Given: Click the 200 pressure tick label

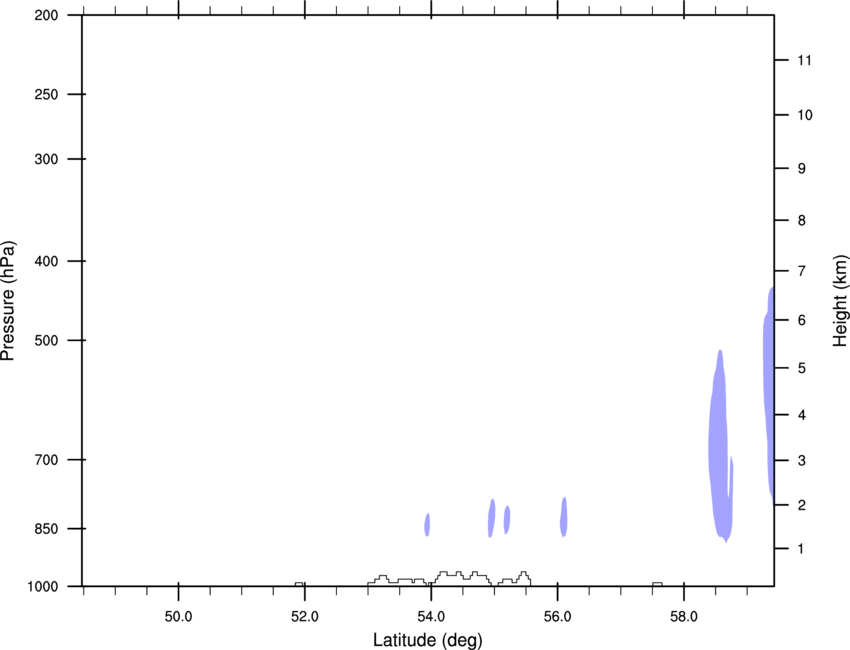Looking at the screenshot, I should 46,15.
